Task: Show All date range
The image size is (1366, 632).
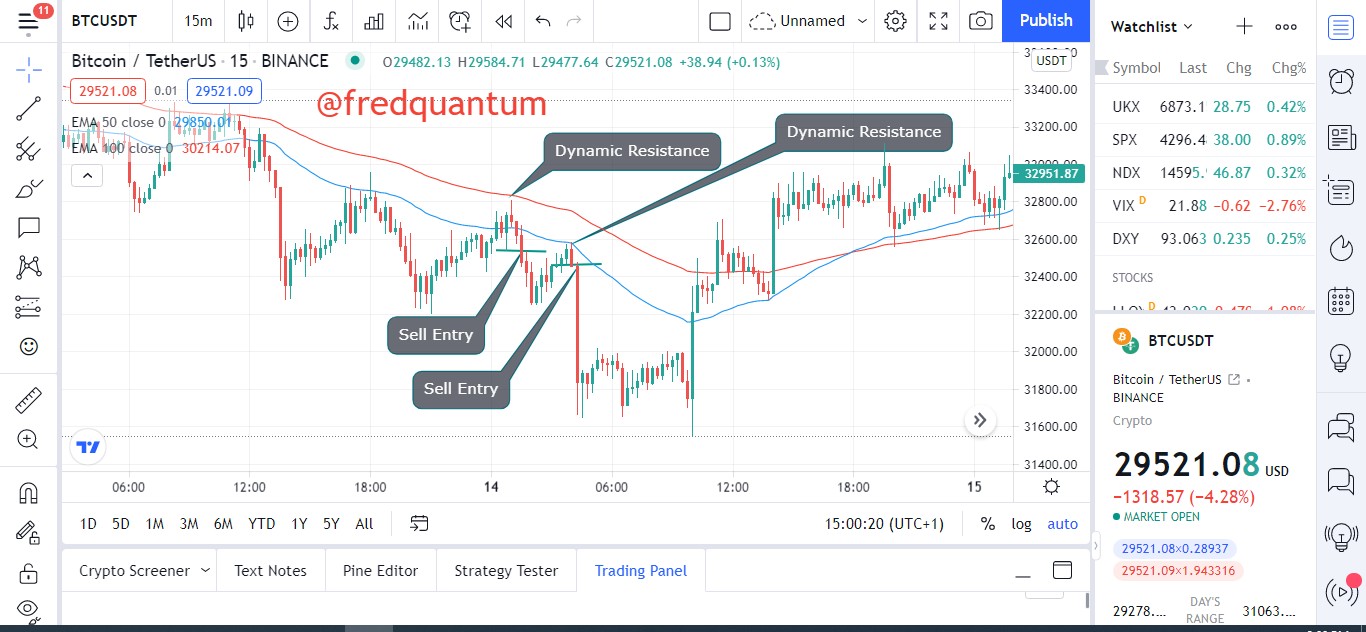Action: pos(364,523)
